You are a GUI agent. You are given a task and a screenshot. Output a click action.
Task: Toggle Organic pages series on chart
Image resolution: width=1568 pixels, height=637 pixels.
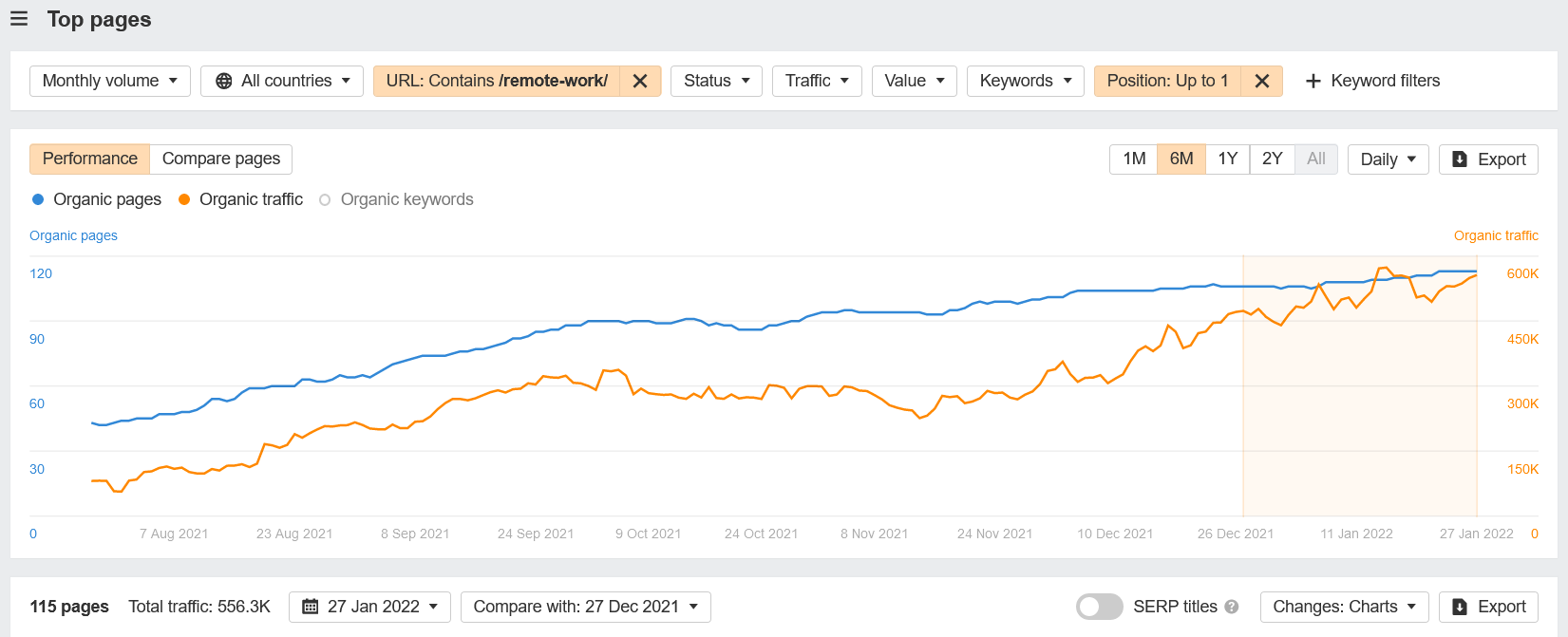97,199
